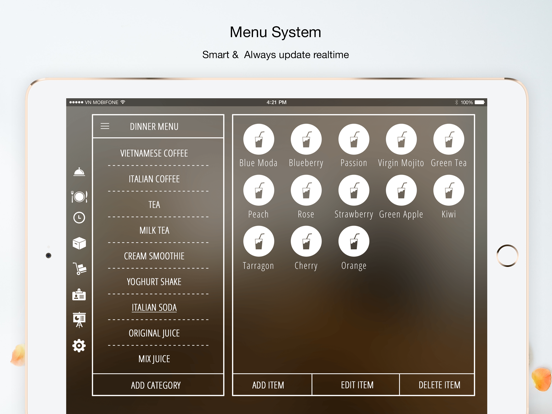Select the Tarragon drink icon
The image size is (552, 414).
(259, 242)
